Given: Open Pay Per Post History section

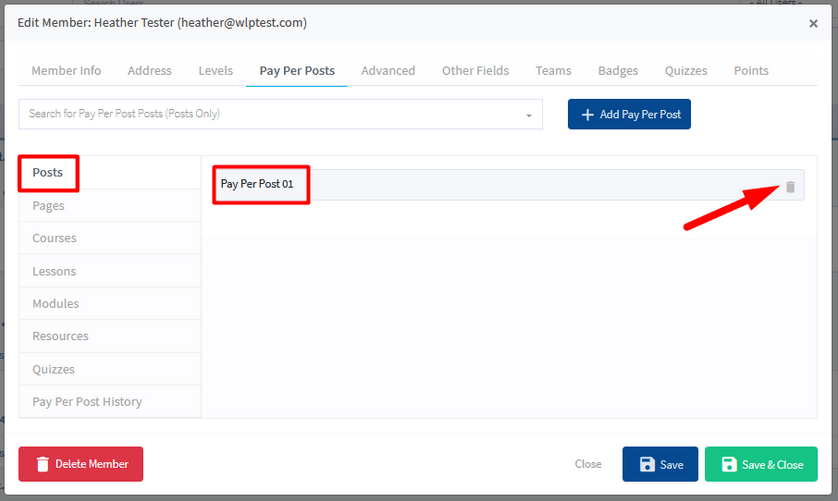Looking at the screenshot, I should (110, 402).
